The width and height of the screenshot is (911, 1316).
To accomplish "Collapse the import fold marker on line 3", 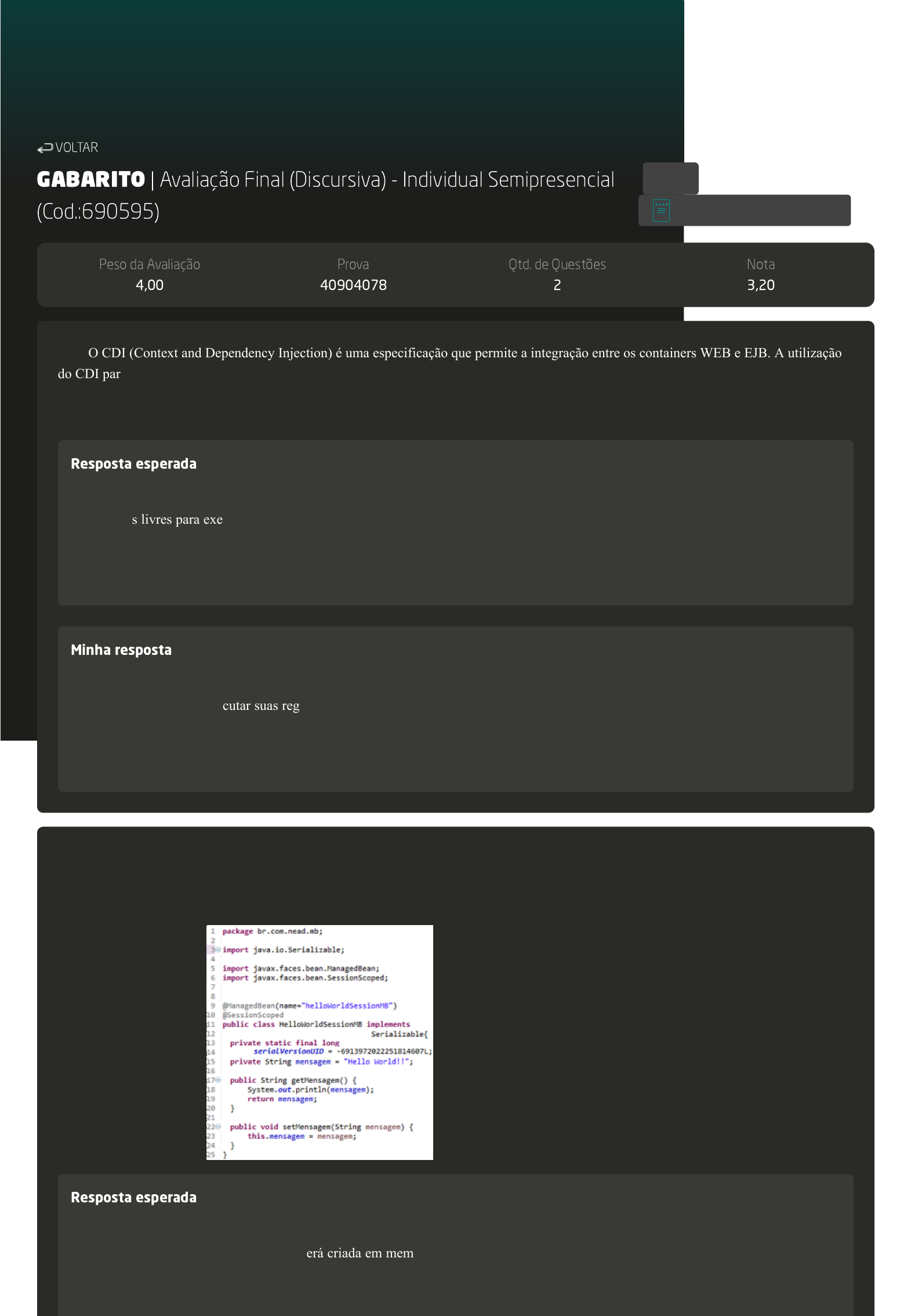I will pyautogui.click(x=218, y=949).
